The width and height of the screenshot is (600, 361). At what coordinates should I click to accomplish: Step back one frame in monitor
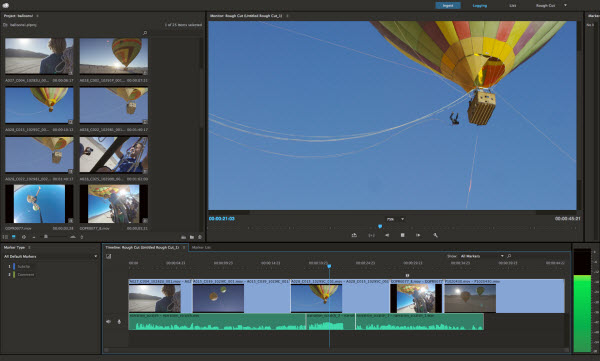click(387, 235)
